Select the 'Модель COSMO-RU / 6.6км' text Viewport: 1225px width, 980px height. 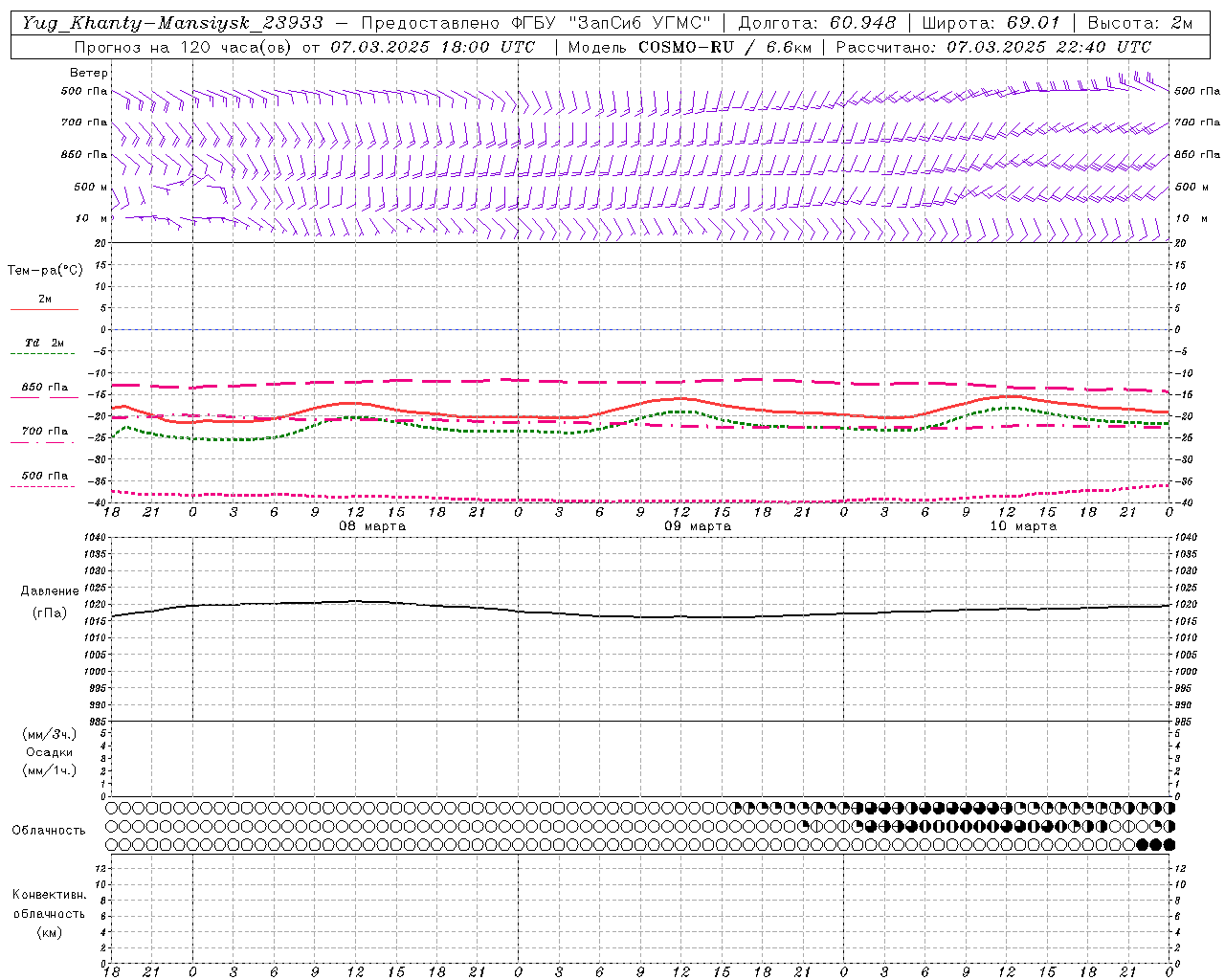689,47
